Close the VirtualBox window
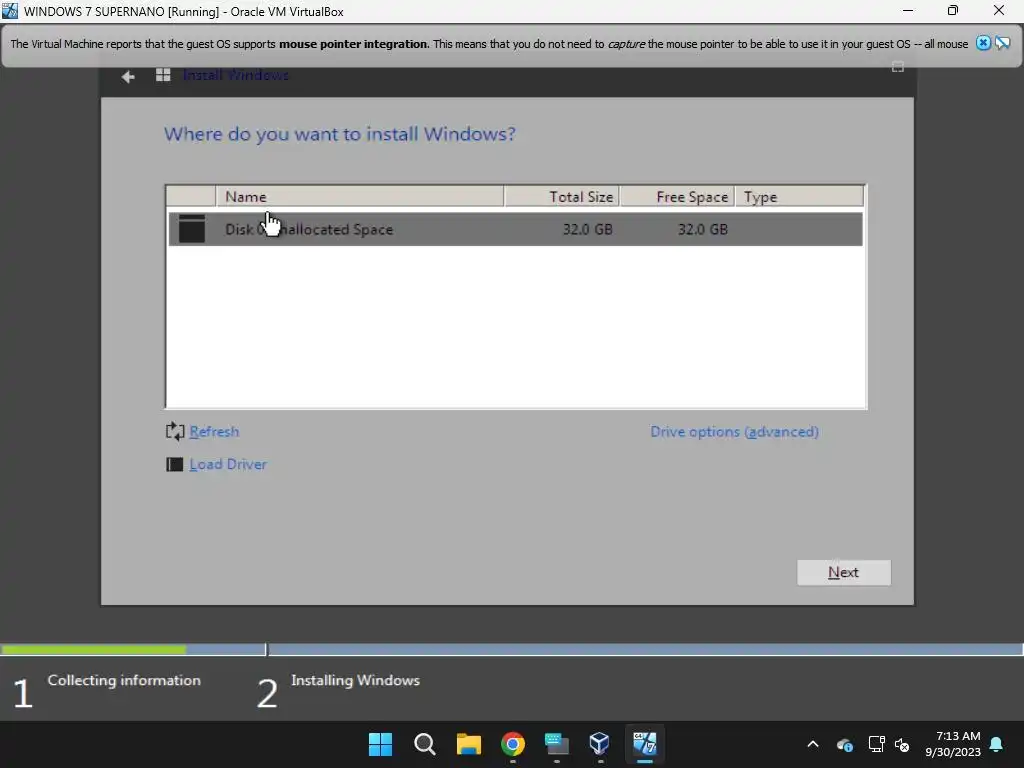The width and height of the screenshot is (1024, 768). tap(999, 10)
